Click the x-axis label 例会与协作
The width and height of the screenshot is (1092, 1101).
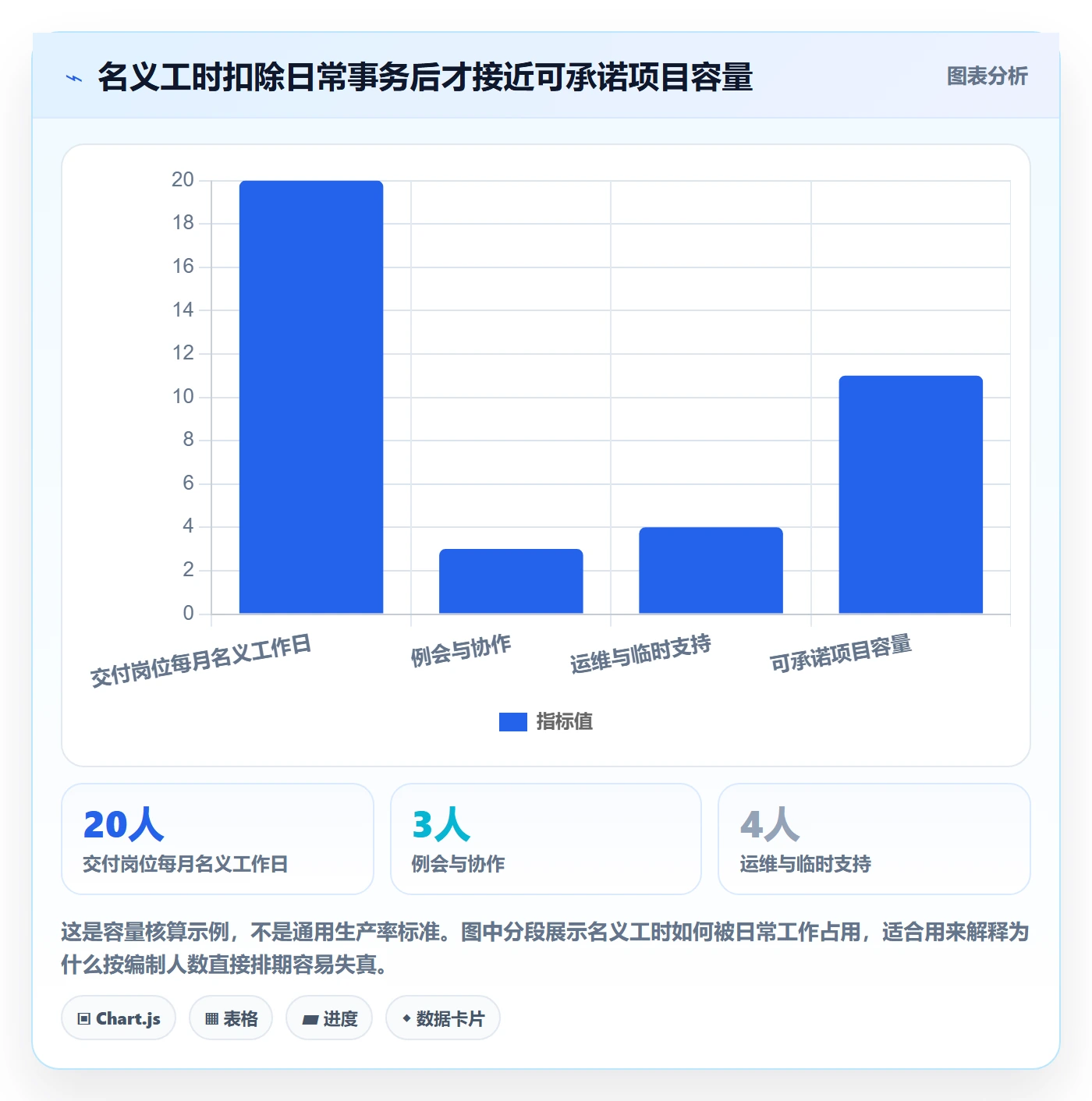461,650
